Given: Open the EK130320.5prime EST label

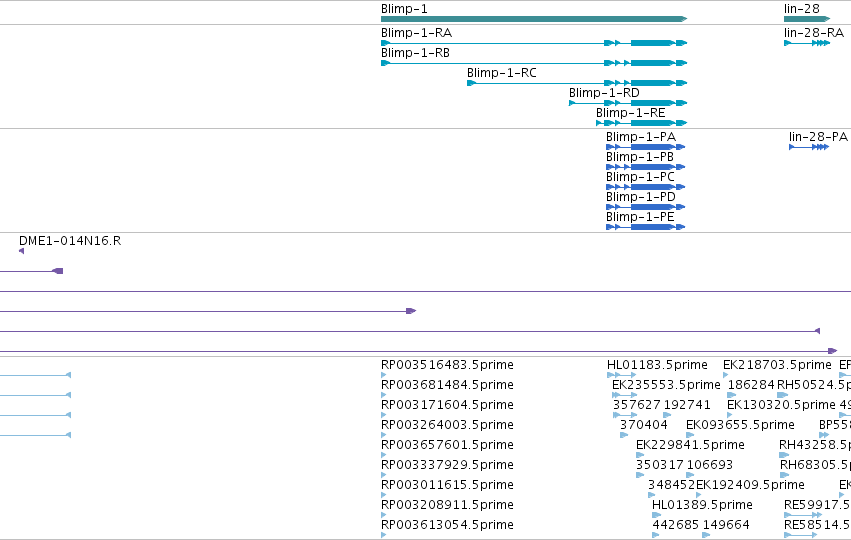Looking at the screenshot, I should pos(782,405).
